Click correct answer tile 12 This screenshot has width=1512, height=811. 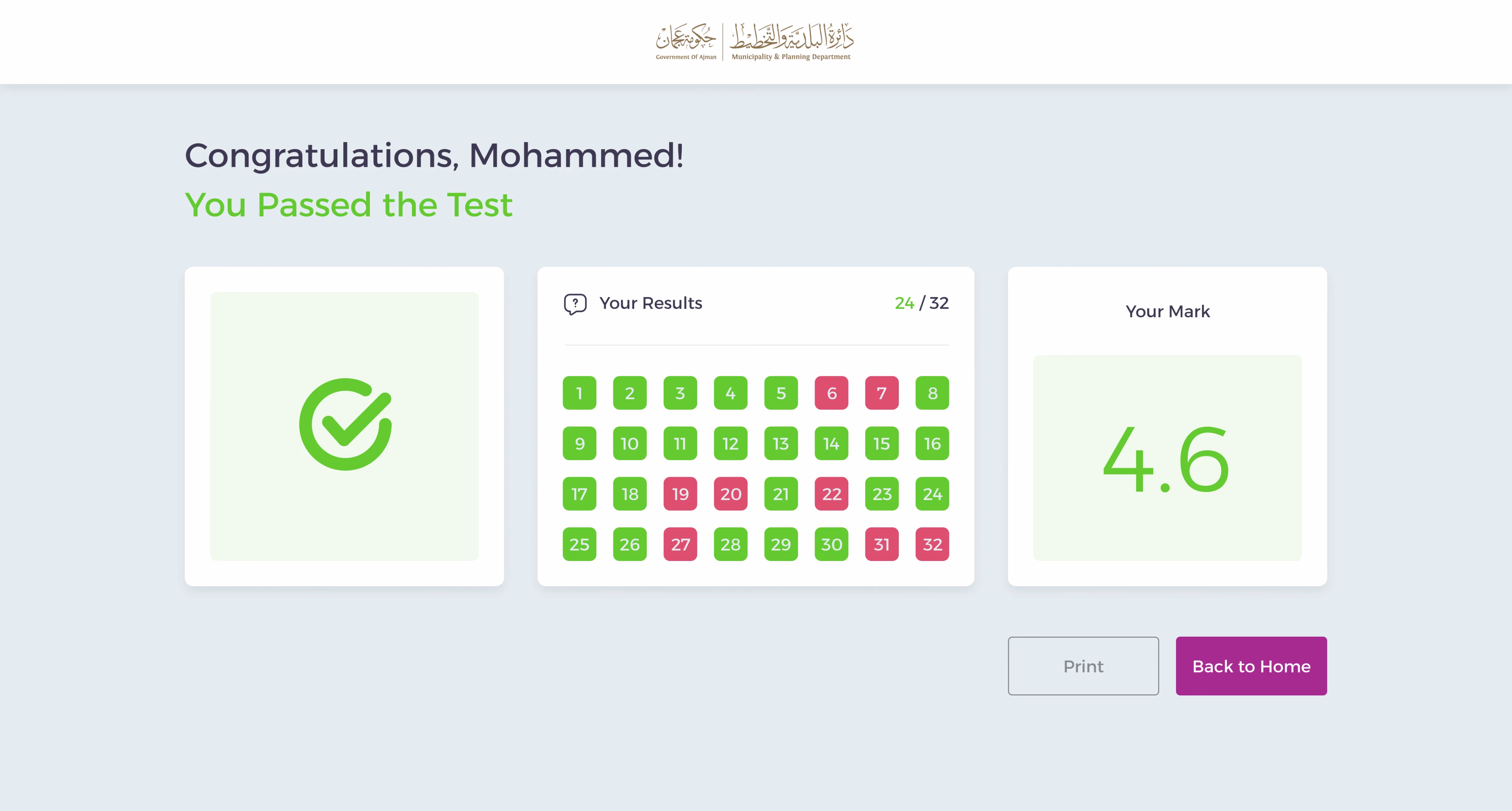tap(731, 444)
